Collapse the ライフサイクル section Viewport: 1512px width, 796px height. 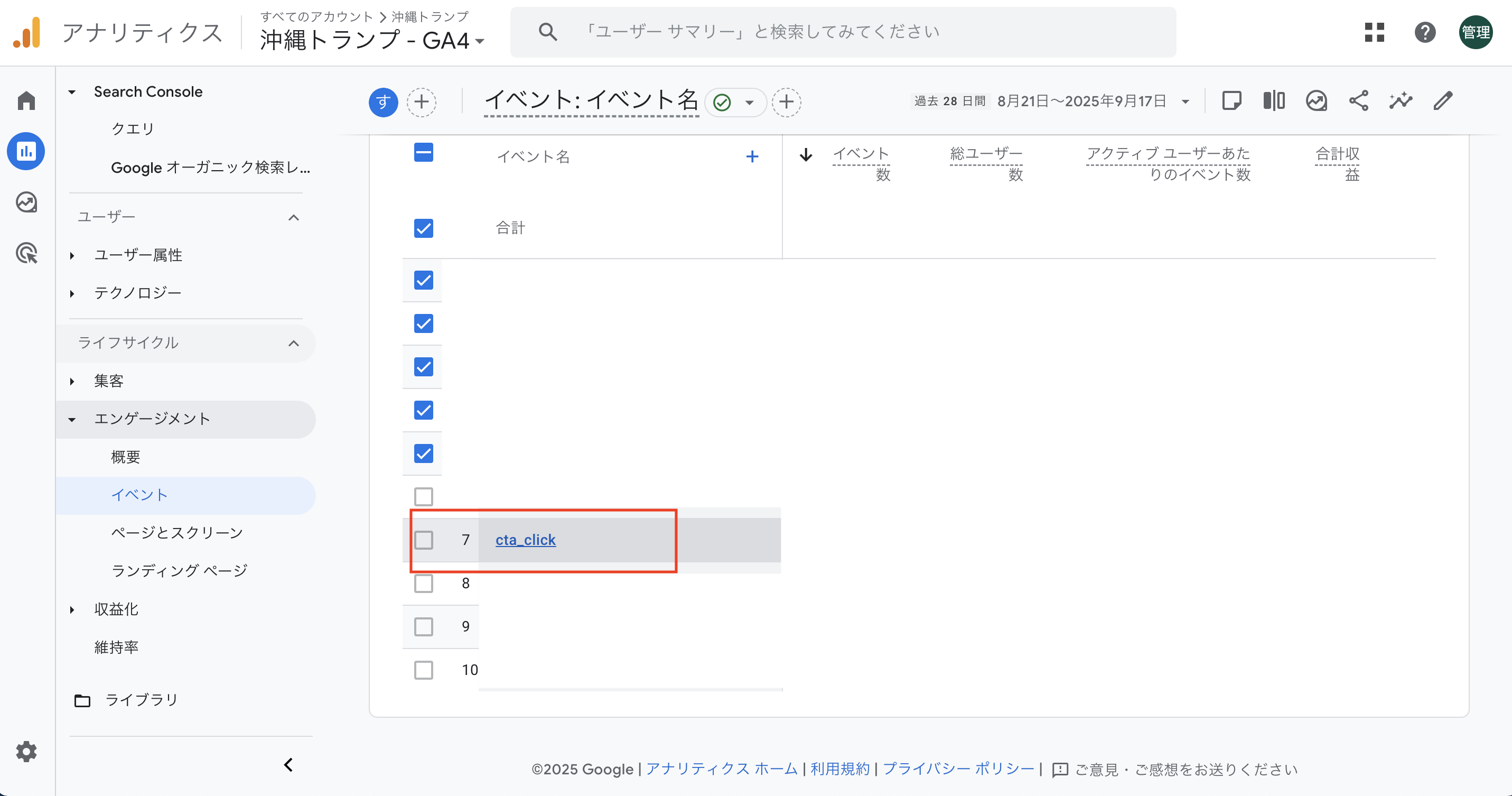tap(294, 343)
